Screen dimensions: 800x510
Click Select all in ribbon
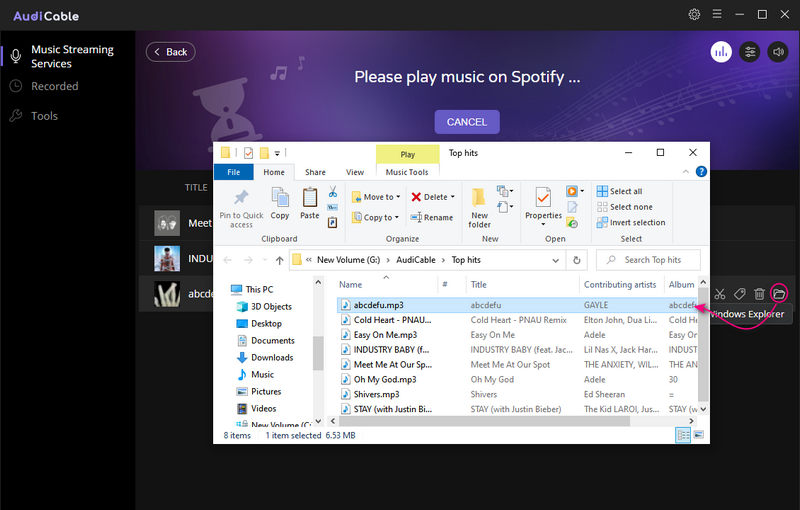coord(619,191)
